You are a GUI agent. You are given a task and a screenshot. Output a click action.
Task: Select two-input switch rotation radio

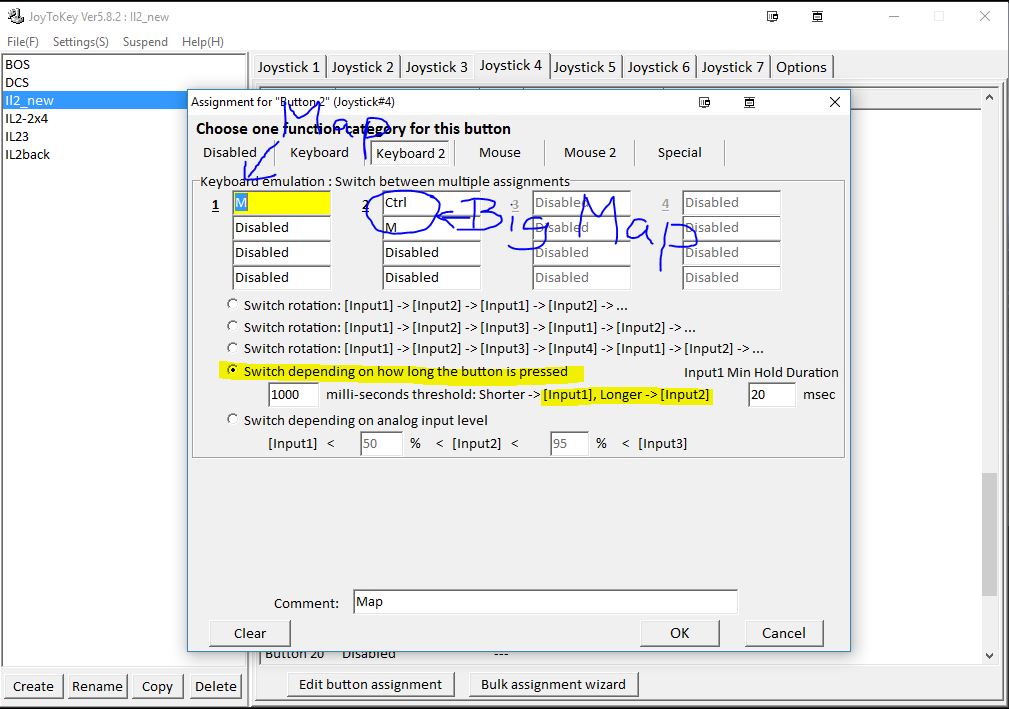click(232, 304)
